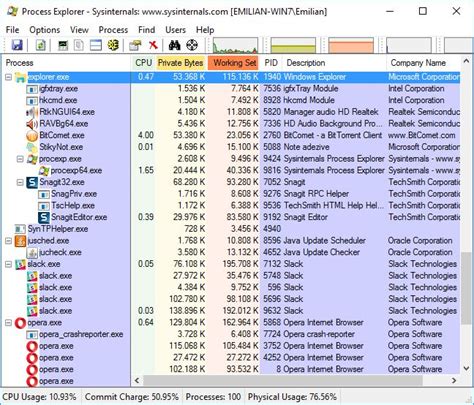Open Properties toolbar icon
474x405 pixels.
pyautogui.click(x=135, y=45)
